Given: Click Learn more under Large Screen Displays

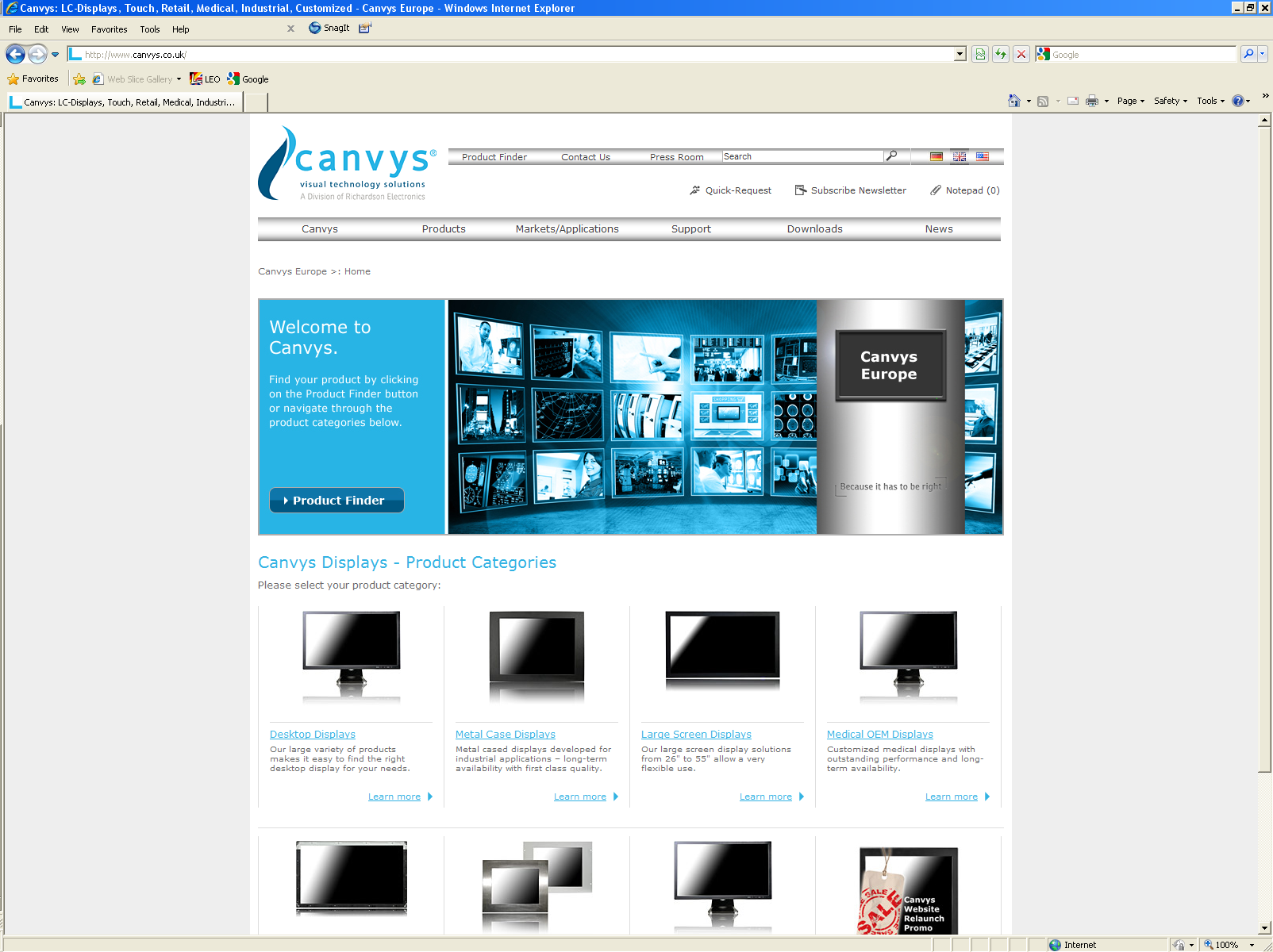Looking at the screenshot, I should click(766, 797).
